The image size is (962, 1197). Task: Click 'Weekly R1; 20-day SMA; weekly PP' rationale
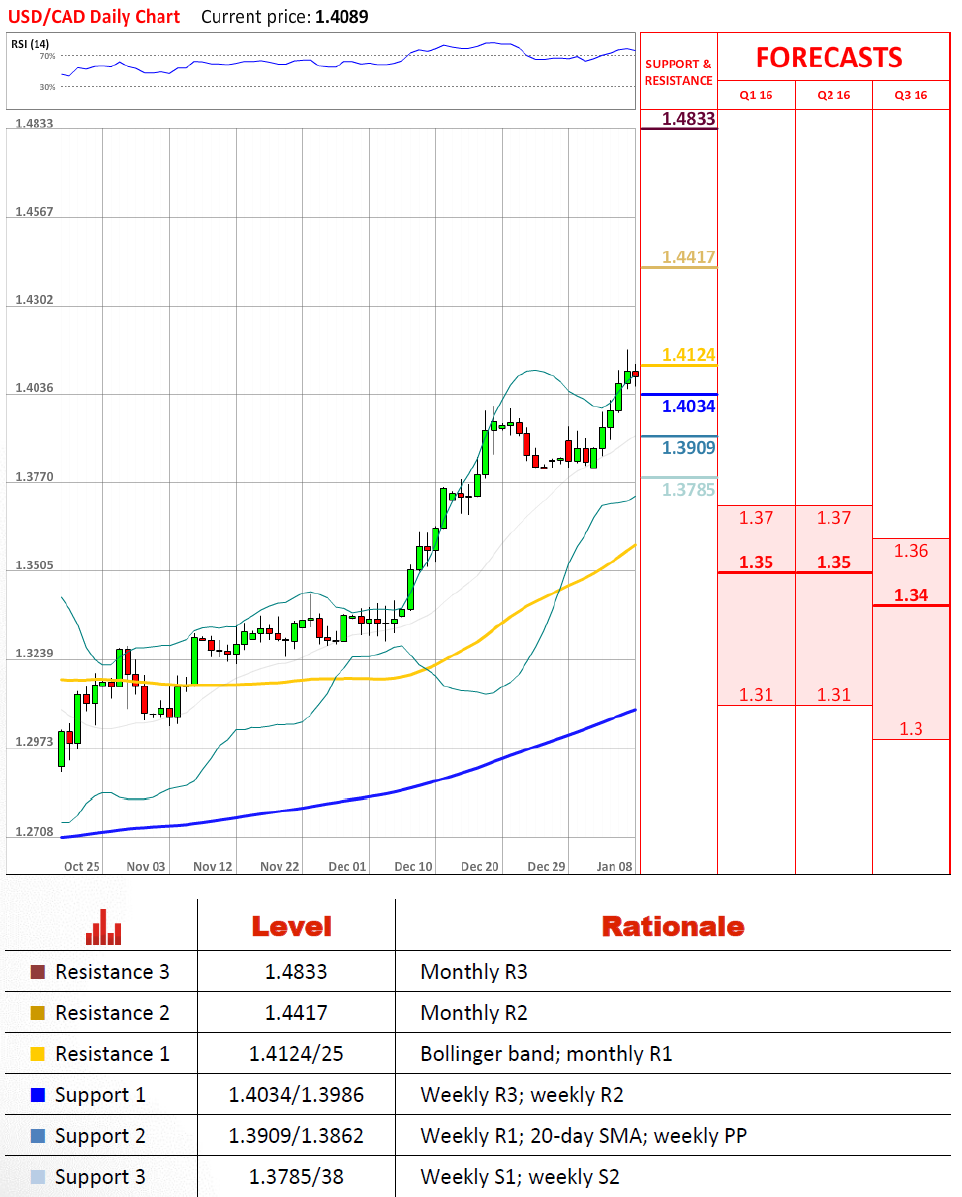584,1137
